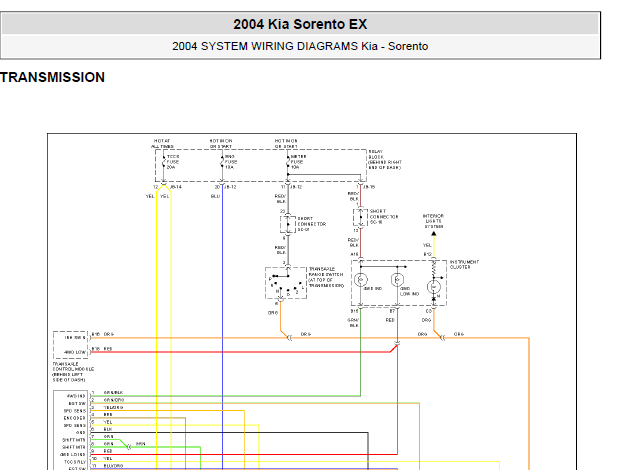Click the 4WD LOW IND lamp label
Image resolution: width=620 pixels, height=470 pixels.
click(x=409, y=291)
